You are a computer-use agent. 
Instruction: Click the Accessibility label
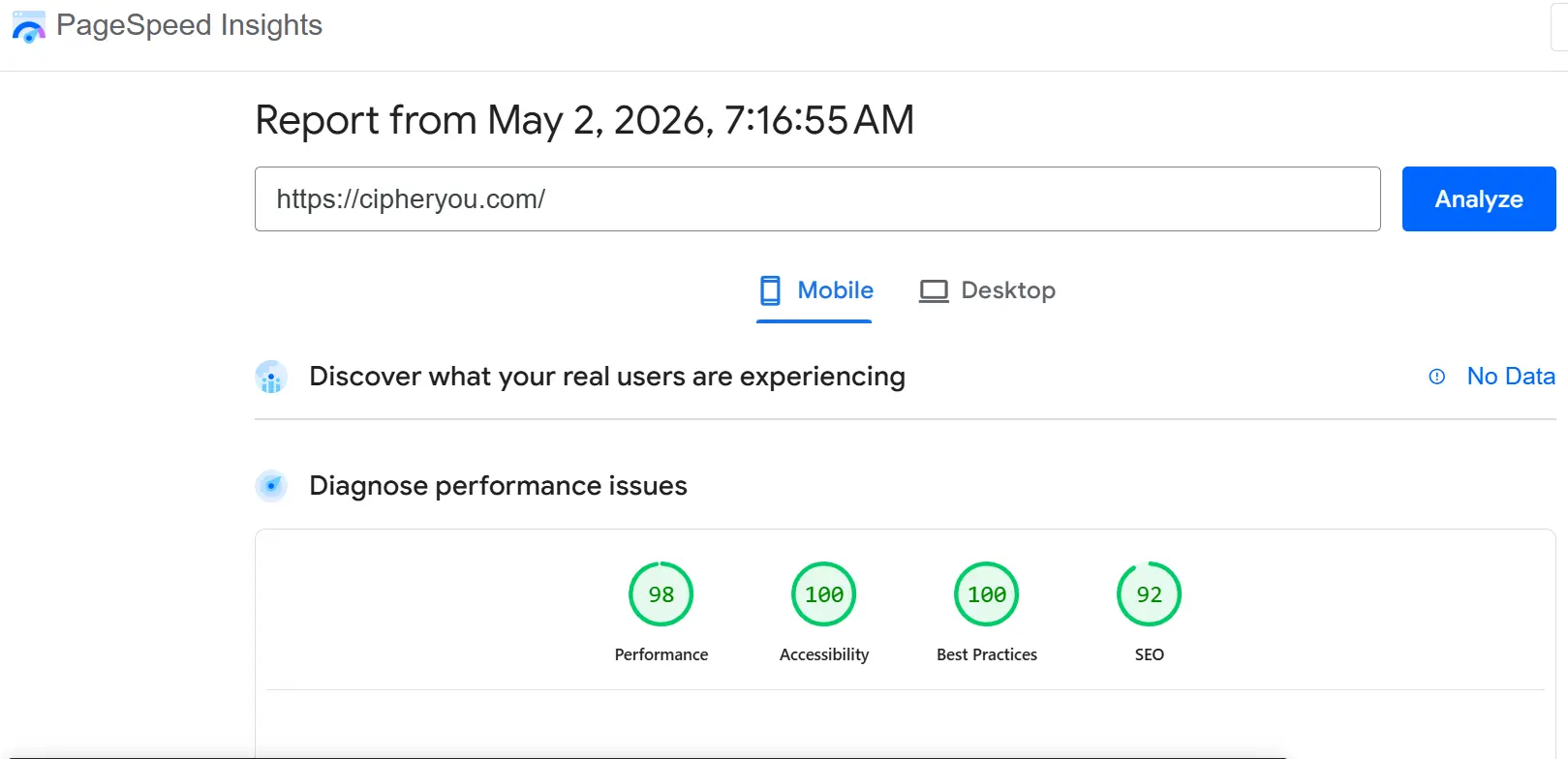click(x=824, y=654)
